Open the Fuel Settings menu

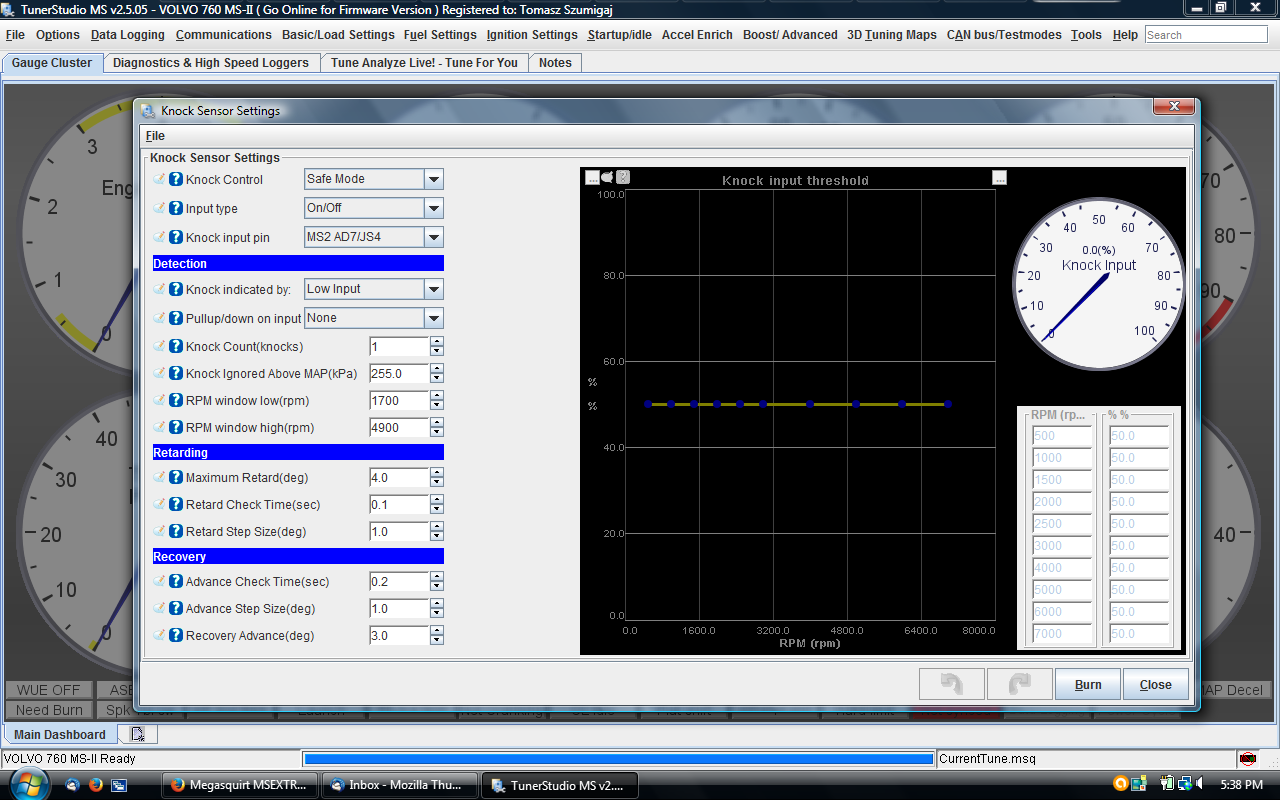point(440,35)
